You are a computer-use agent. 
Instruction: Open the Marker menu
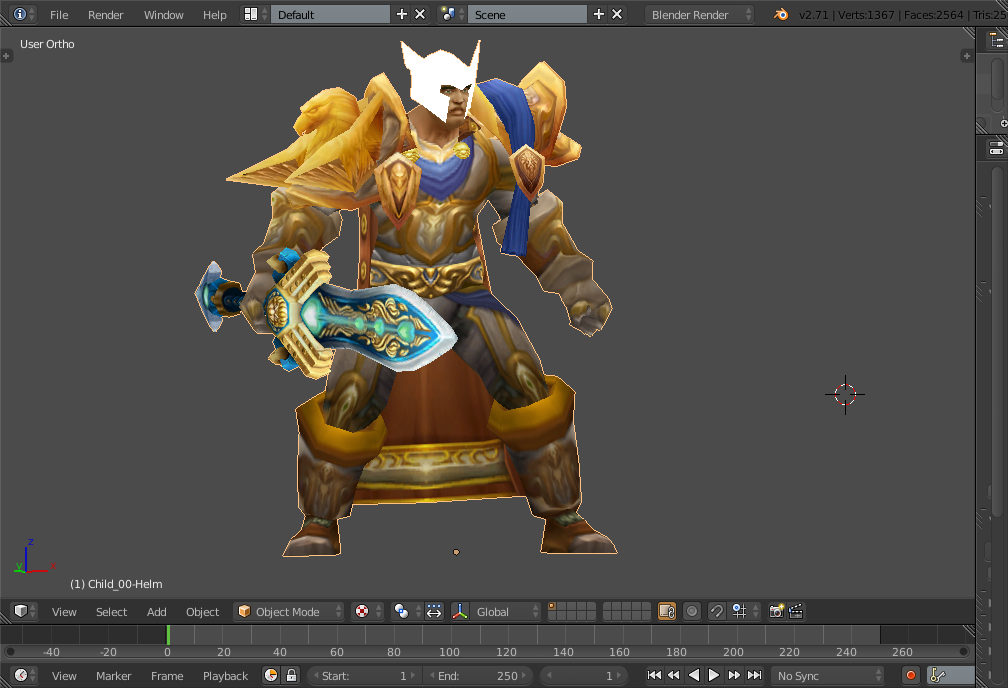(113, 676)
